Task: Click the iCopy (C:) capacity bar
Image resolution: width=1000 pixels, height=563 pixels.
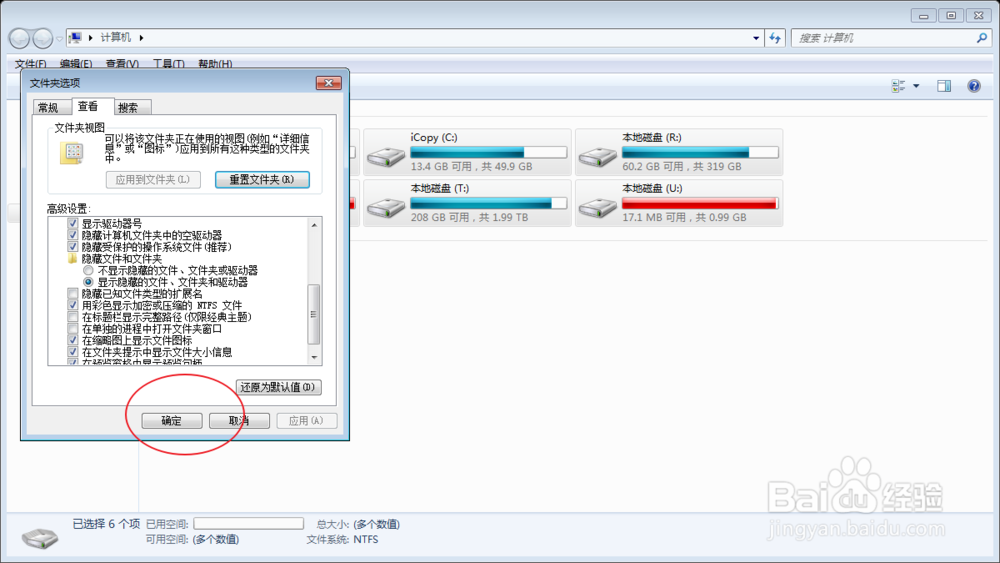Action: point(489,152)
